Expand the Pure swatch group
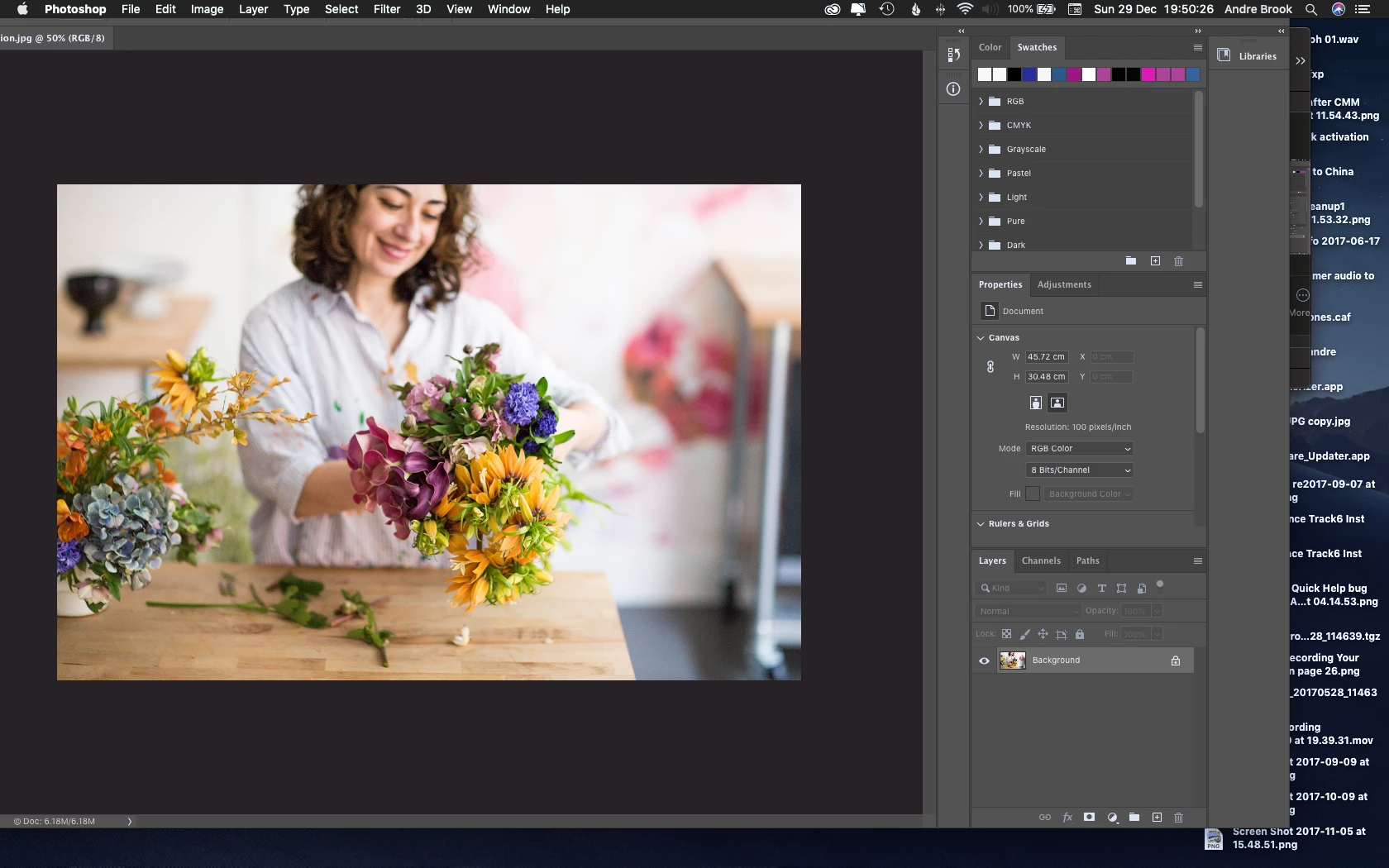This screenshot has height=868, width=1389. pos(981,222)
